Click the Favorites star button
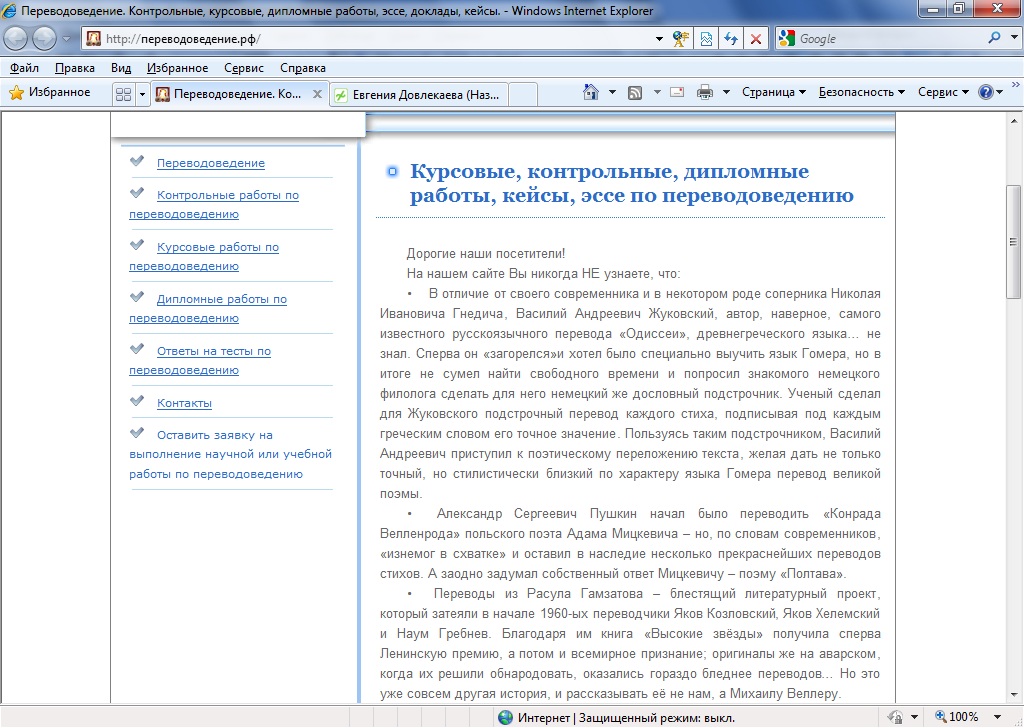Image resolution: width=1024 pixels, height=728 pixels. [50, 93]
